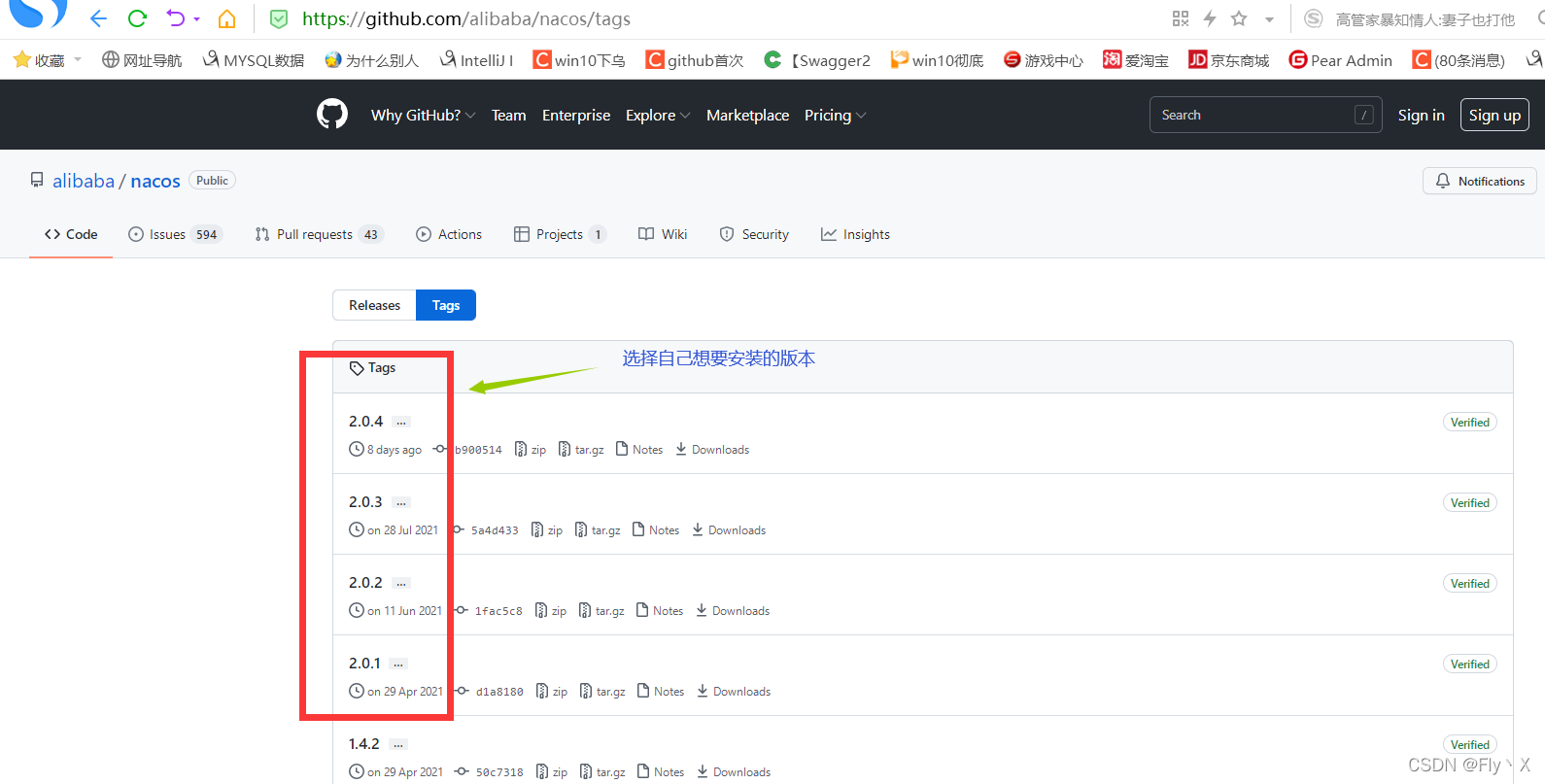Open the Enterprise nav link

click(x=576, y=115)
